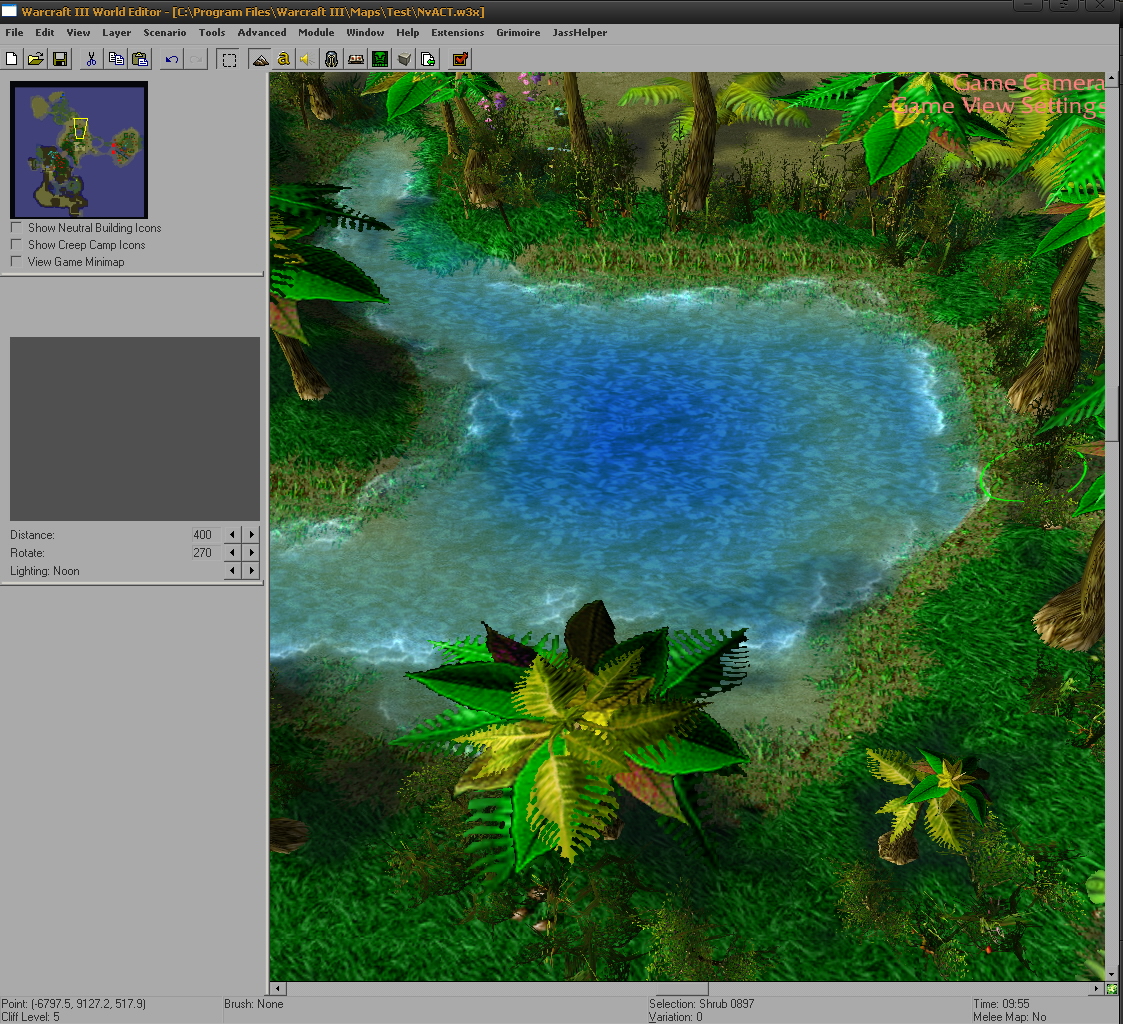The width and height of the screenshot is (1123, 1024).
Task: Open the Module menu
Action: pyautogui.click(x=317, y=32)
